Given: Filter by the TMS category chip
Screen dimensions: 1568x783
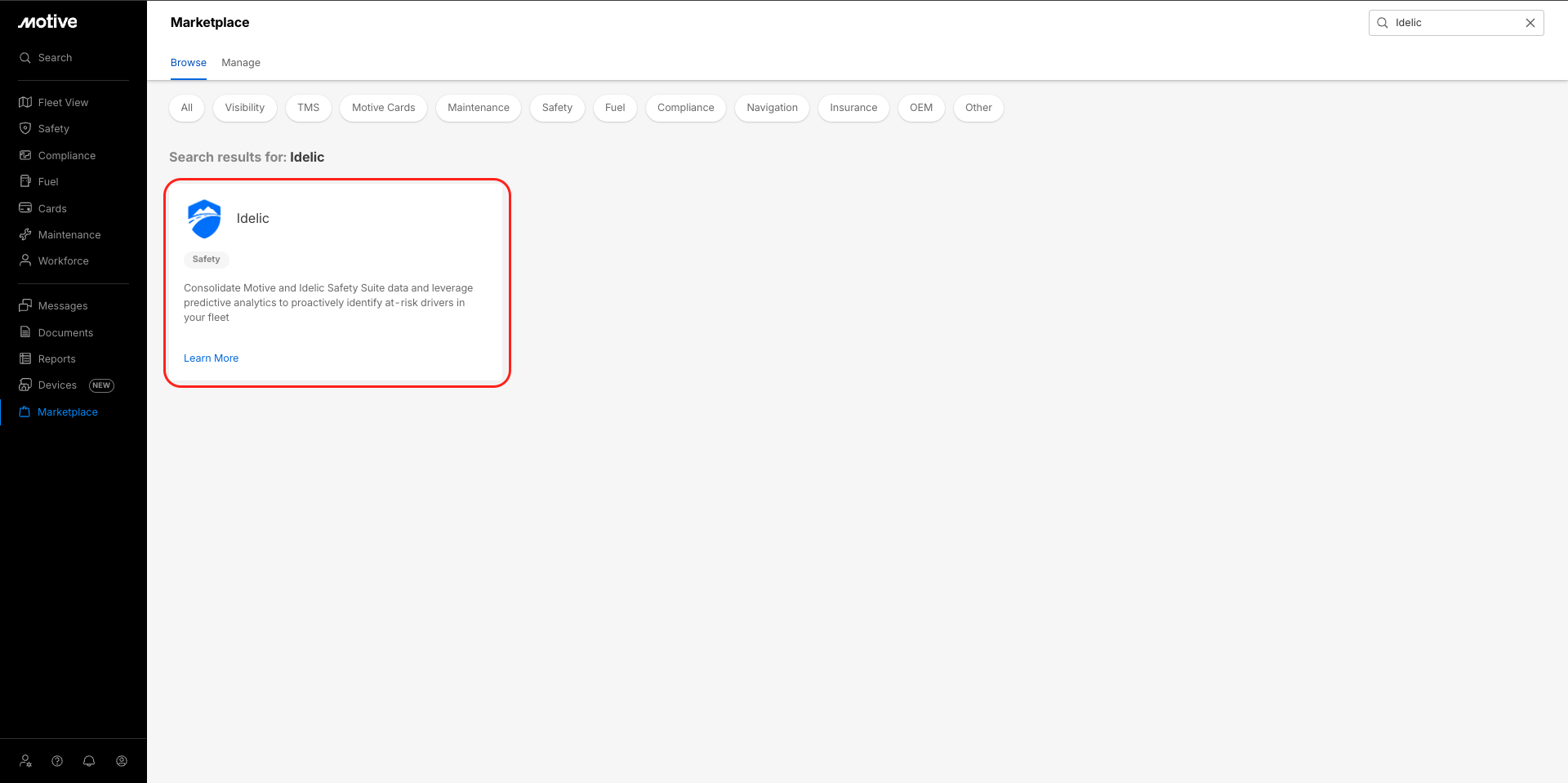Looking at the screenshot, I should [x=309, y=108].
